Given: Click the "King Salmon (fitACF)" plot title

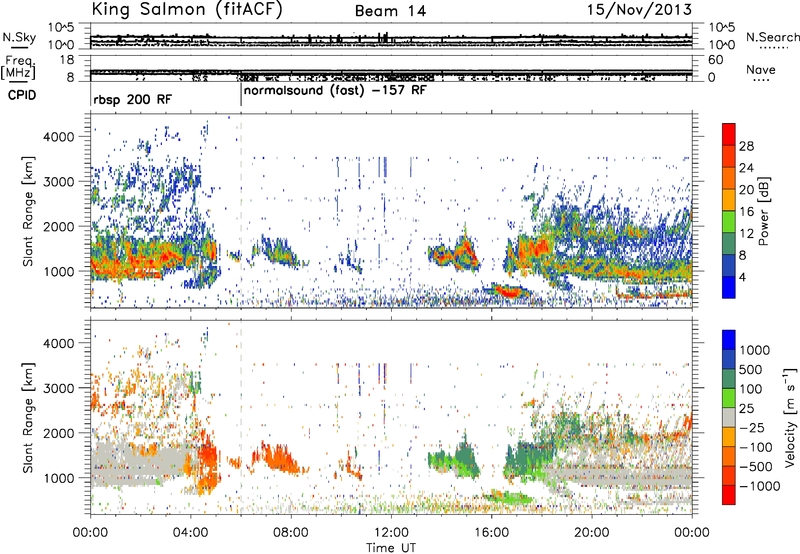Looking at the screenshot, I should [187, 10].
